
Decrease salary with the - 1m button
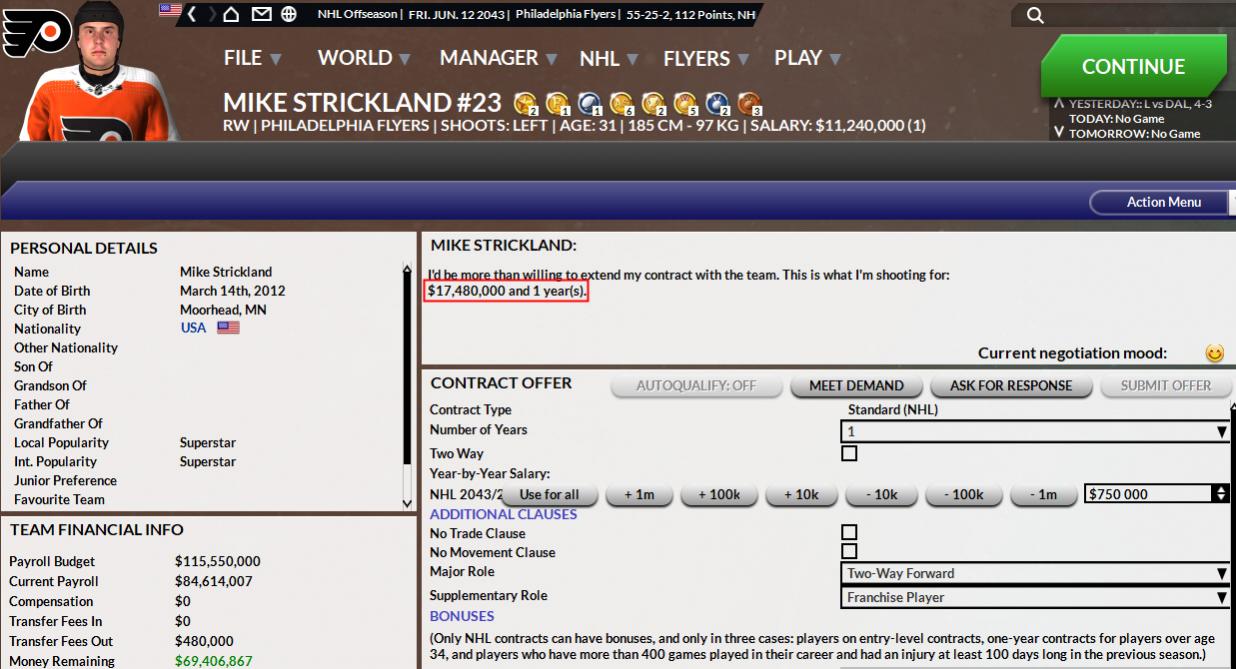coord(1043,494)
